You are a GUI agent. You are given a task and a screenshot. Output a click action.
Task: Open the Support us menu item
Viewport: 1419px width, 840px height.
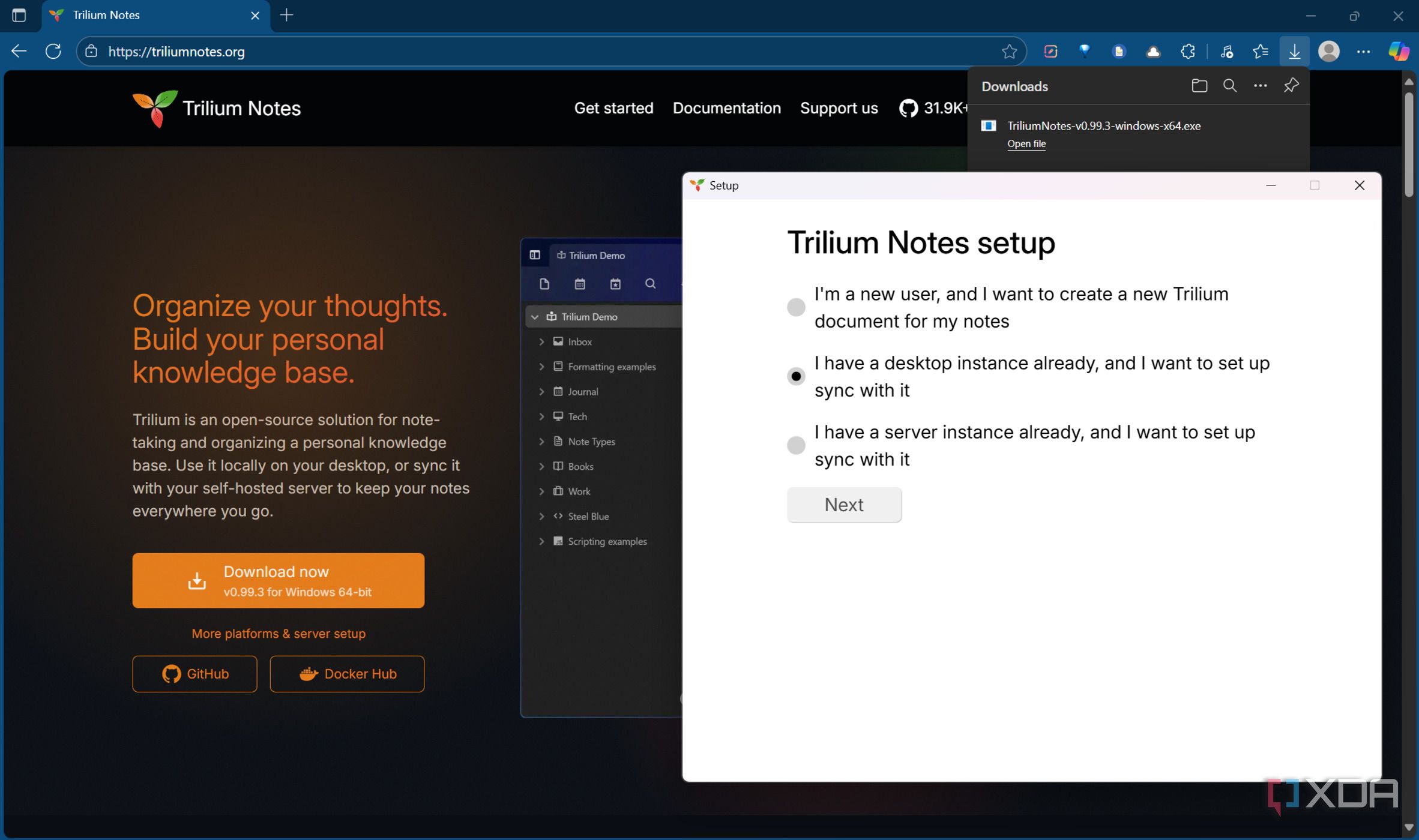839,108
